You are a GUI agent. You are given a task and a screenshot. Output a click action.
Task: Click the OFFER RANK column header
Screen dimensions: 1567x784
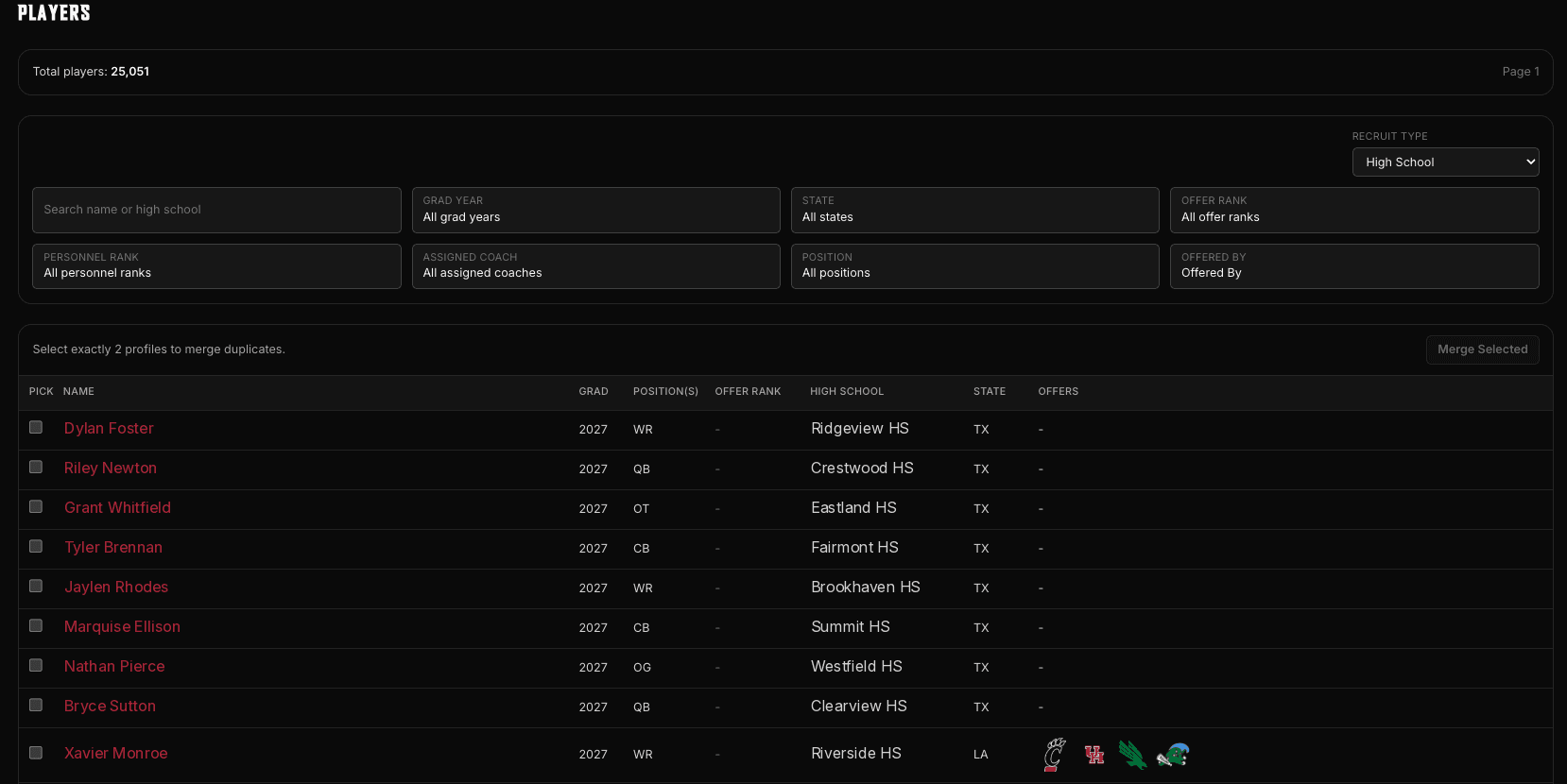(x=748, y=391)
